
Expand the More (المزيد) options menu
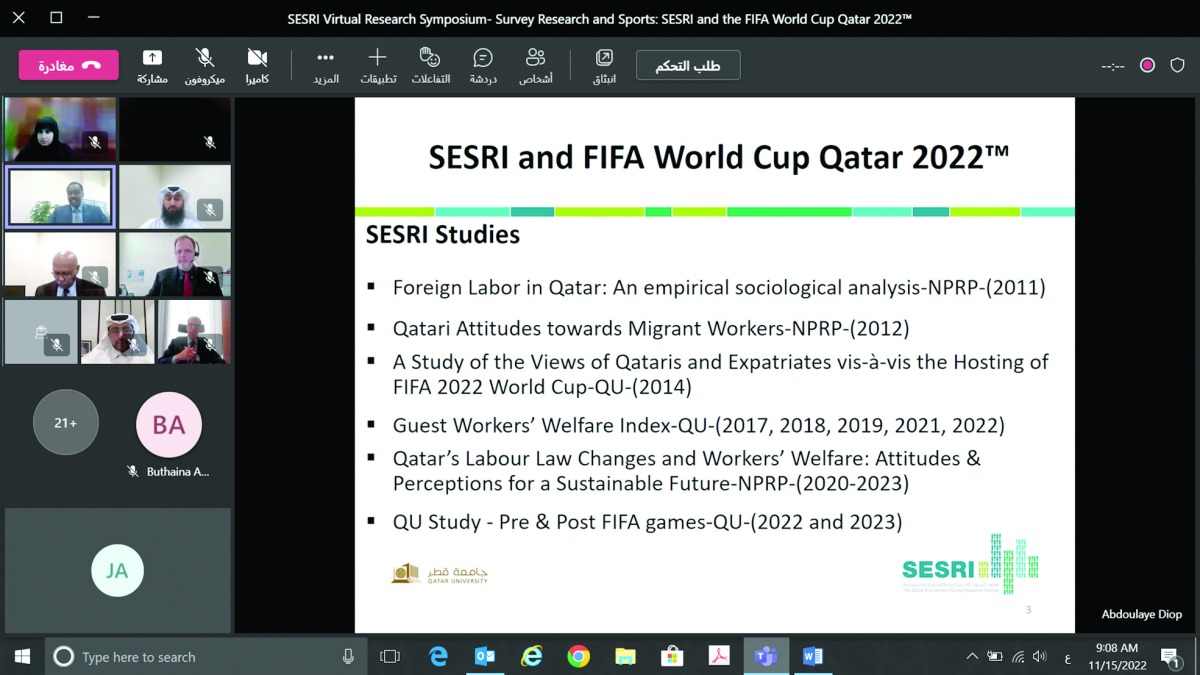325,65
